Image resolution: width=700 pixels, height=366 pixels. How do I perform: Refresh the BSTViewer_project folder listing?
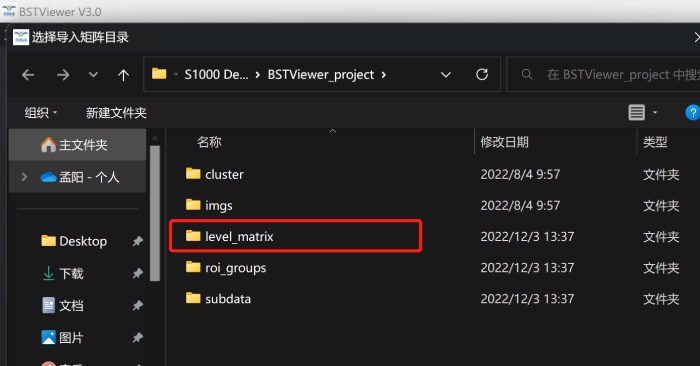(482, 74)
